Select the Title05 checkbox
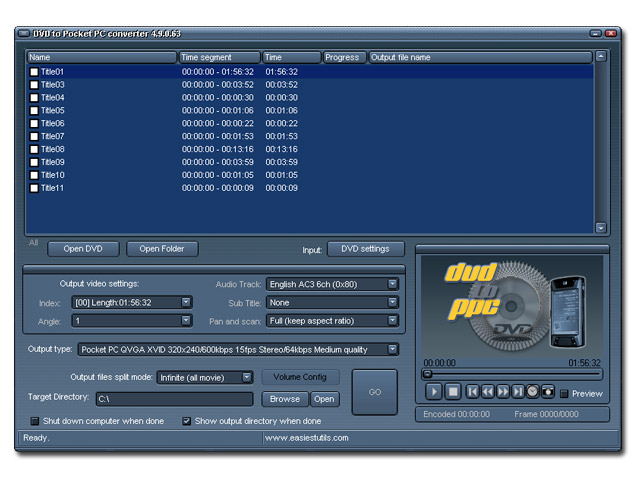Screen dimensions: 640x480 point(34,111)
